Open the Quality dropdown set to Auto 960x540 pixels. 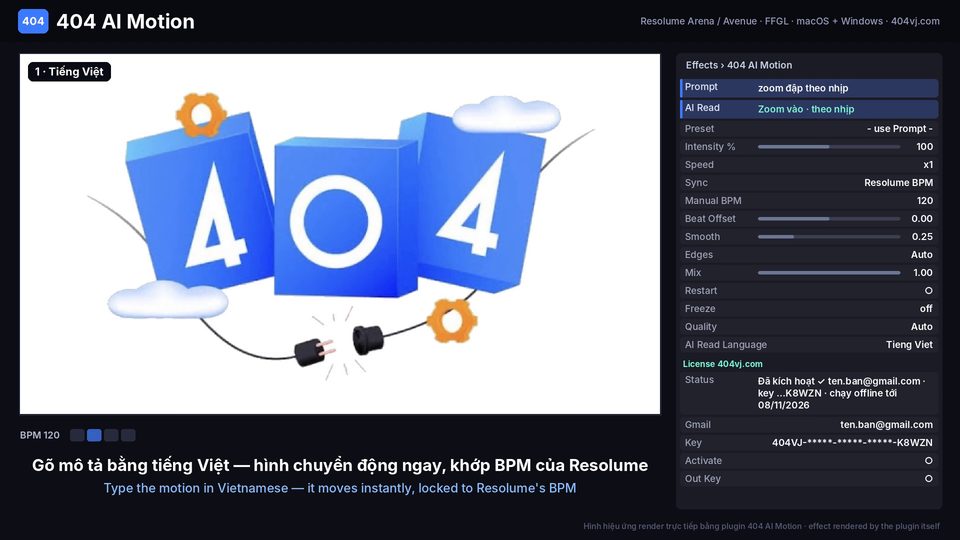pos(921,327)
